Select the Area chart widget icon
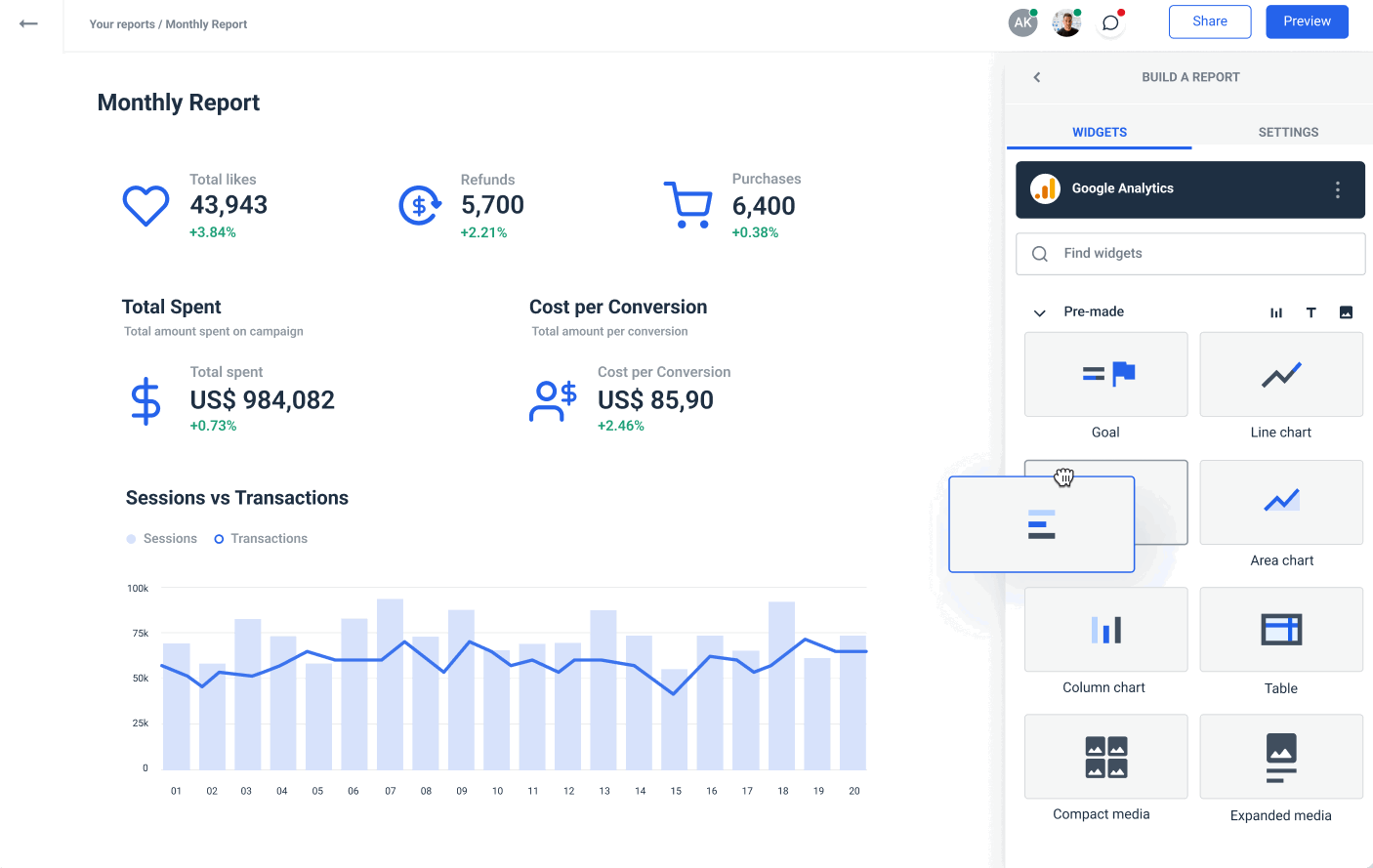 (1280, 502)
